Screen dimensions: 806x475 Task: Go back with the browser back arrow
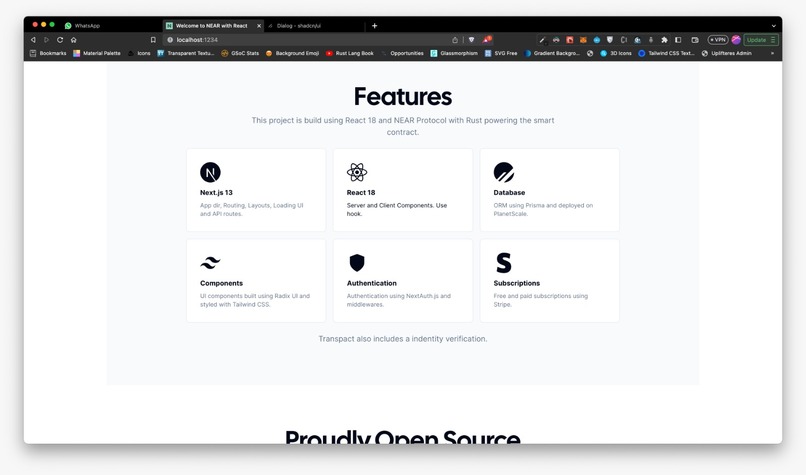pyautogui.click(x=33, y=40)
